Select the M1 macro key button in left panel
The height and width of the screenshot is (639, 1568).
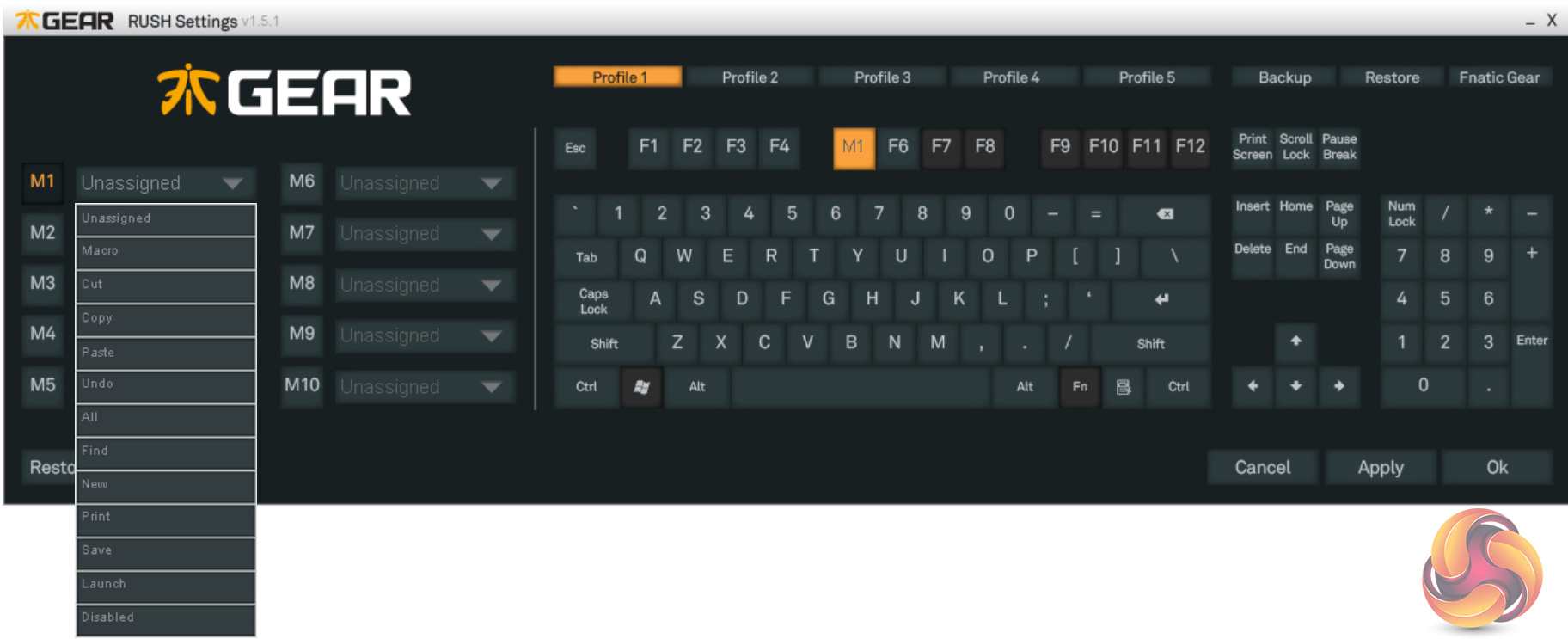pos(42,181)
